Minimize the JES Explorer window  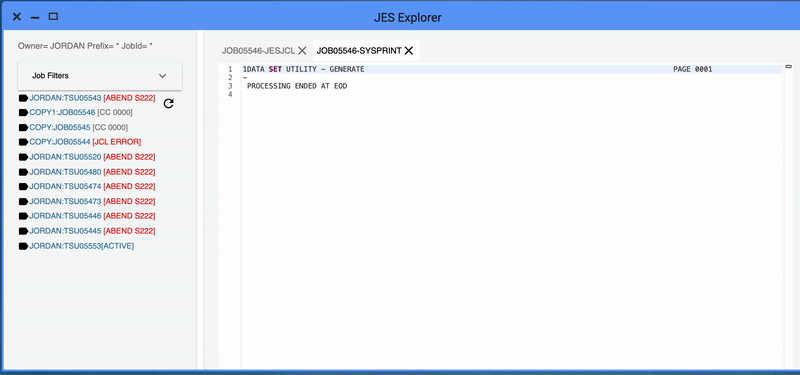[35, 17]
